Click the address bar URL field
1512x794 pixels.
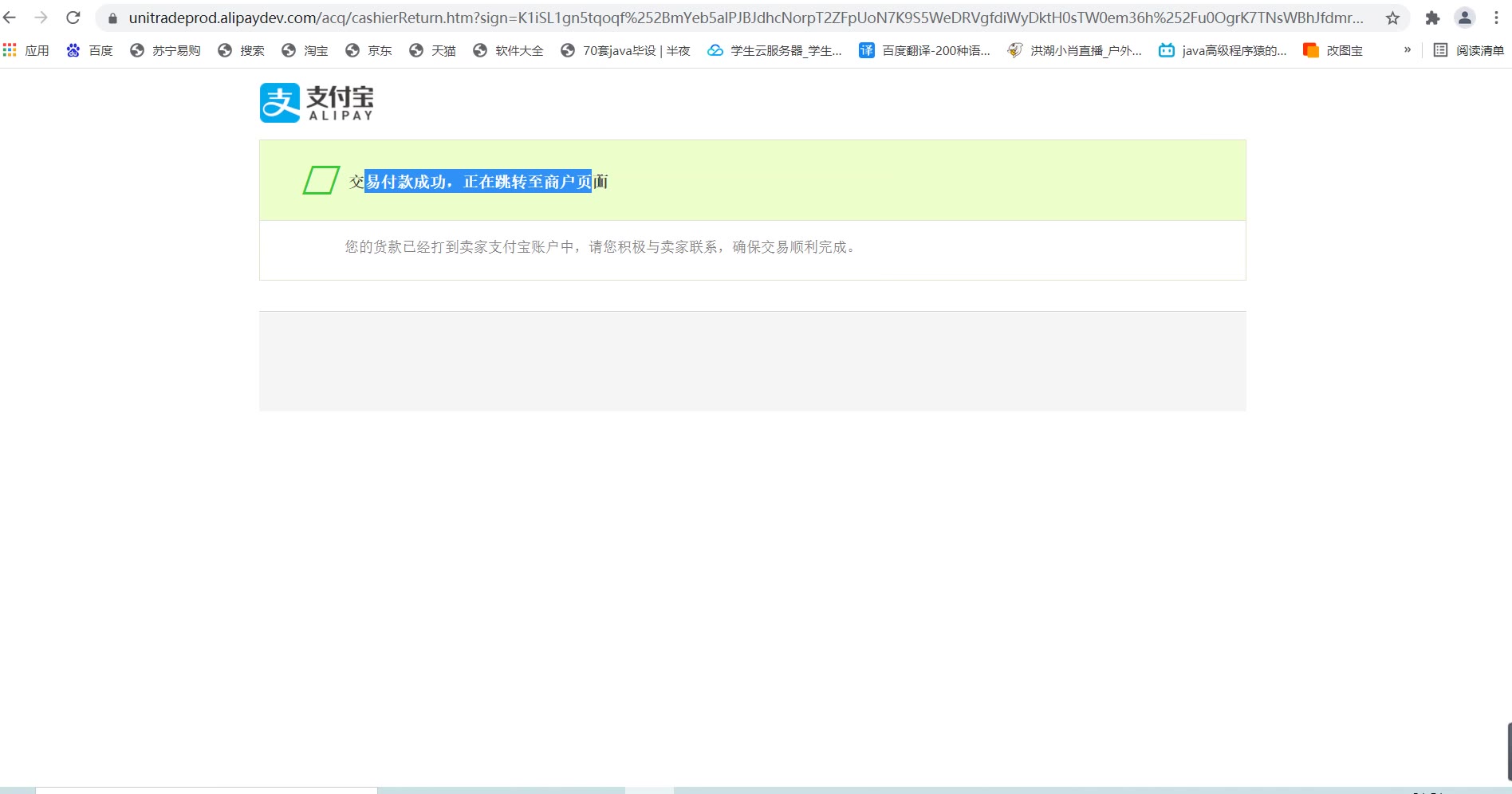[x=746, y=18]
